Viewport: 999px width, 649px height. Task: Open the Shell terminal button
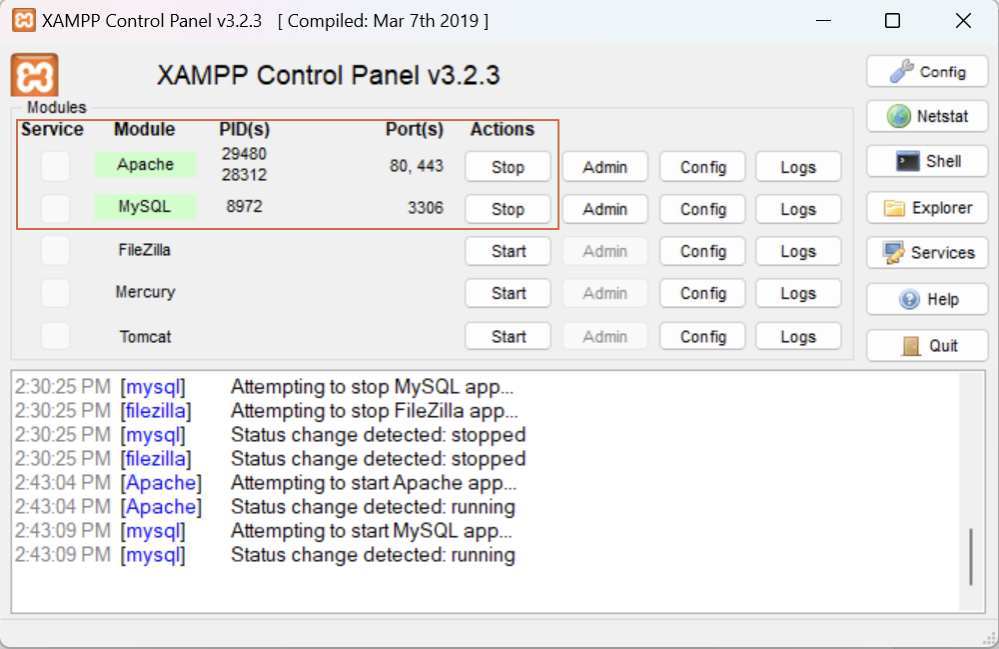point(927,162)
